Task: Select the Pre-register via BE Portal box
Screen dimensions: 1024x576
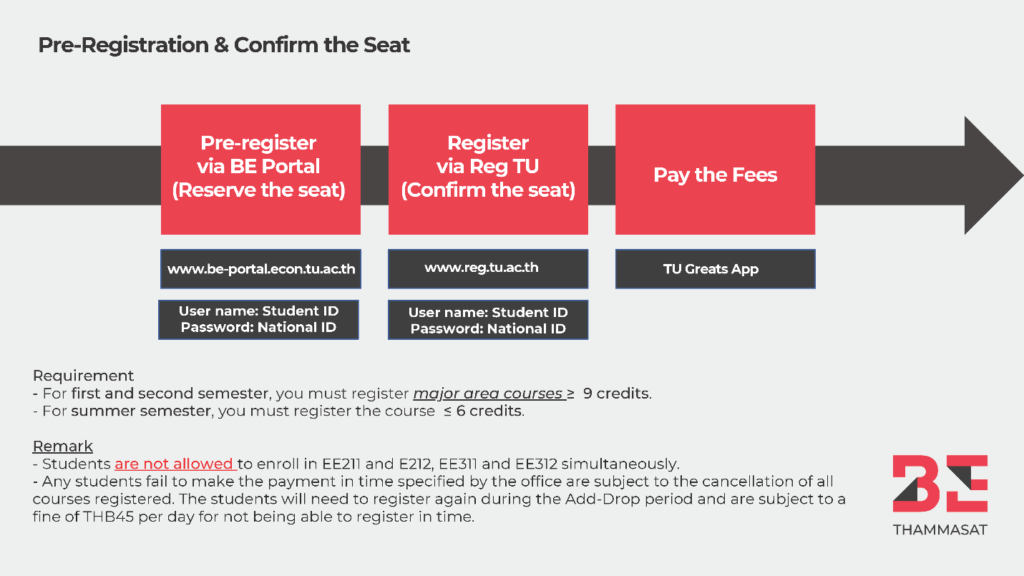Action: (260, 166)
